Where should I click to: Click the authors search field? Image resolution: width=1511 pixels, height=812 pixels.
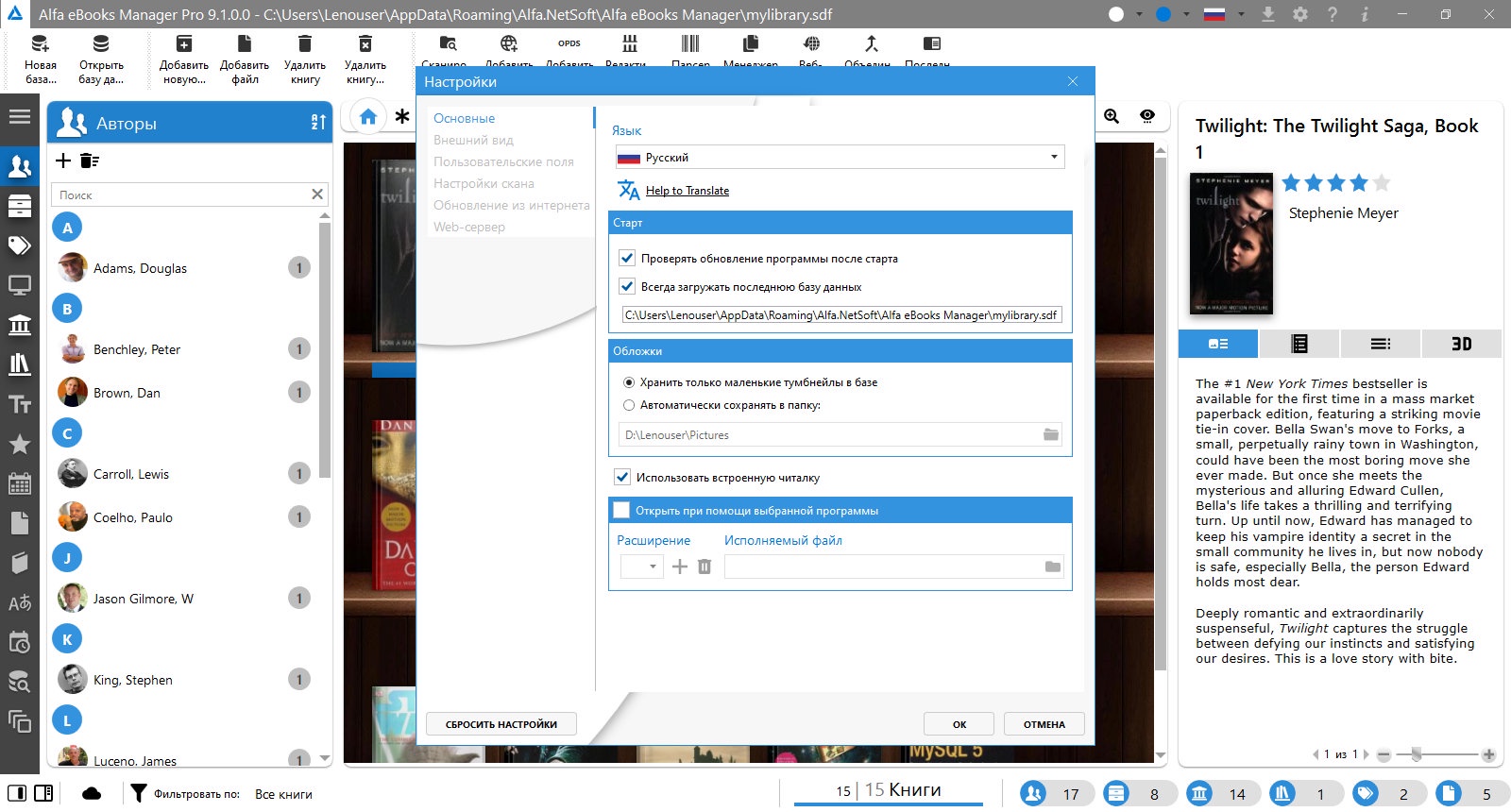(189, 195)
